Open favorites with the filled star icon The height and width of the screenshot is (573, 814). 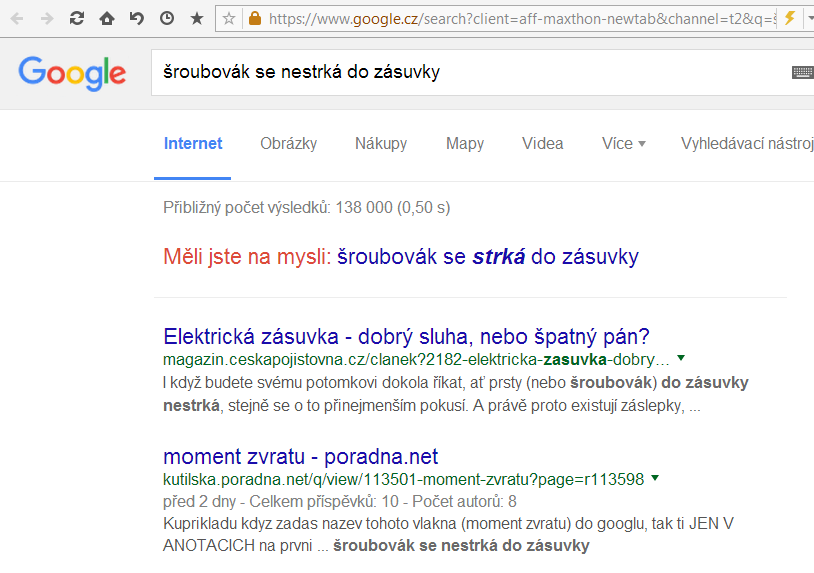[197, 18]
